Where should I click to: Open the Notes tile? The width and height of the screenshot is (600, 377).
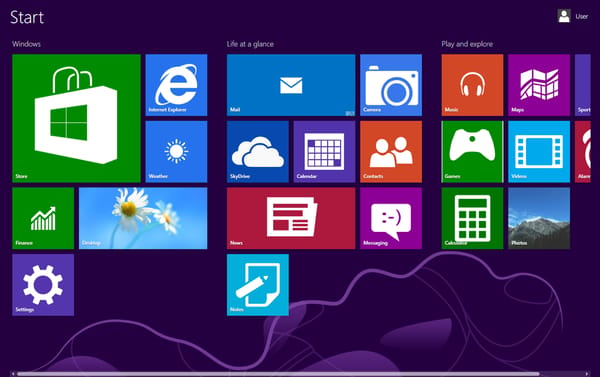(258, 285)
